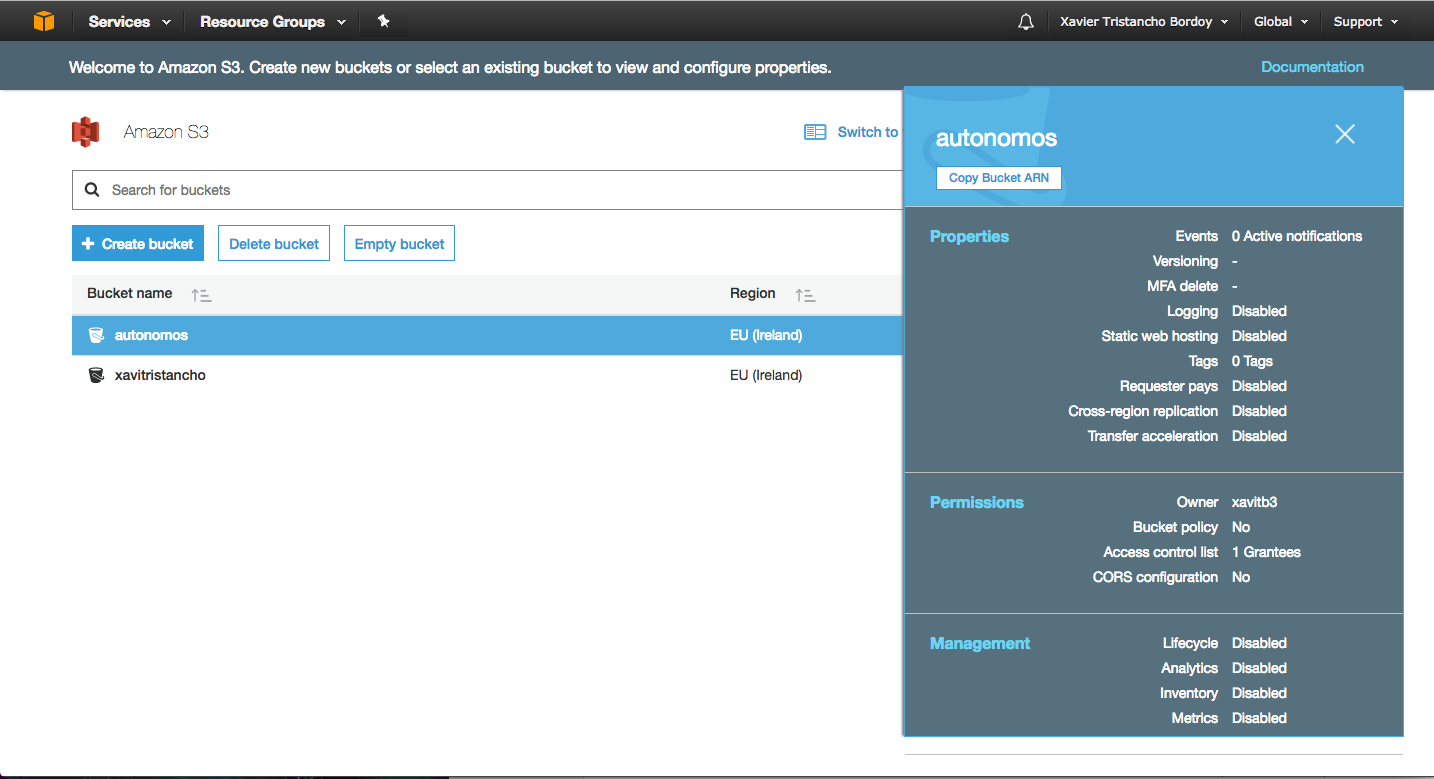Open the Documentation link

coord(1312,67)
